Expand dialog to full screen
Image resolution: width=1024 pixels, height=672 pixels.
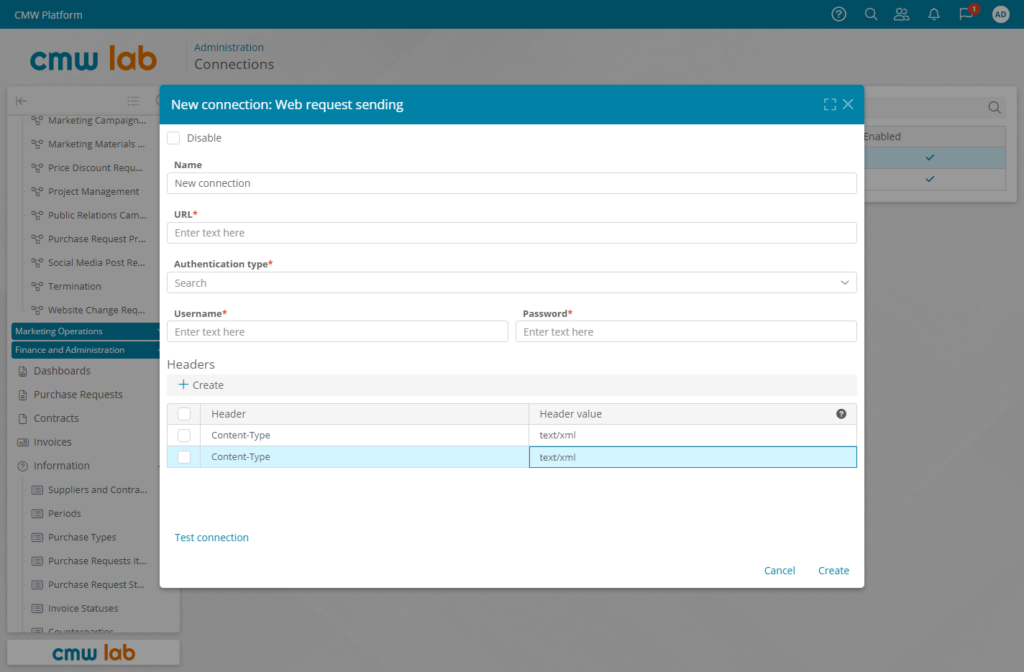(x=829, y=104)
